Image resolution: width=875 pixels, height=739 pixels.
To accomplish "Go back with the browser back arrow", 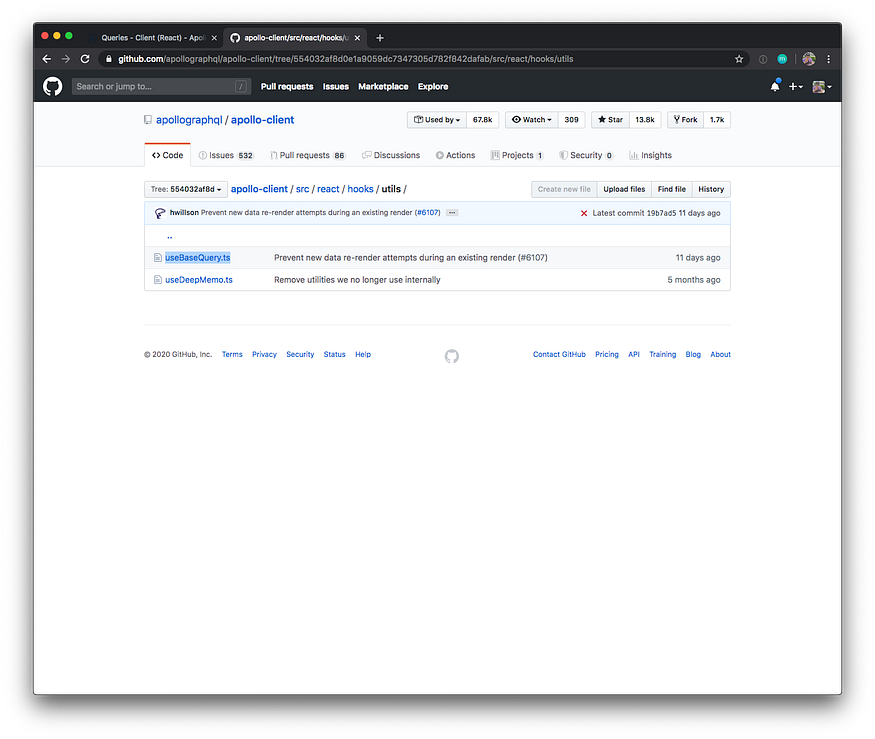I will [x=47, y=59].
